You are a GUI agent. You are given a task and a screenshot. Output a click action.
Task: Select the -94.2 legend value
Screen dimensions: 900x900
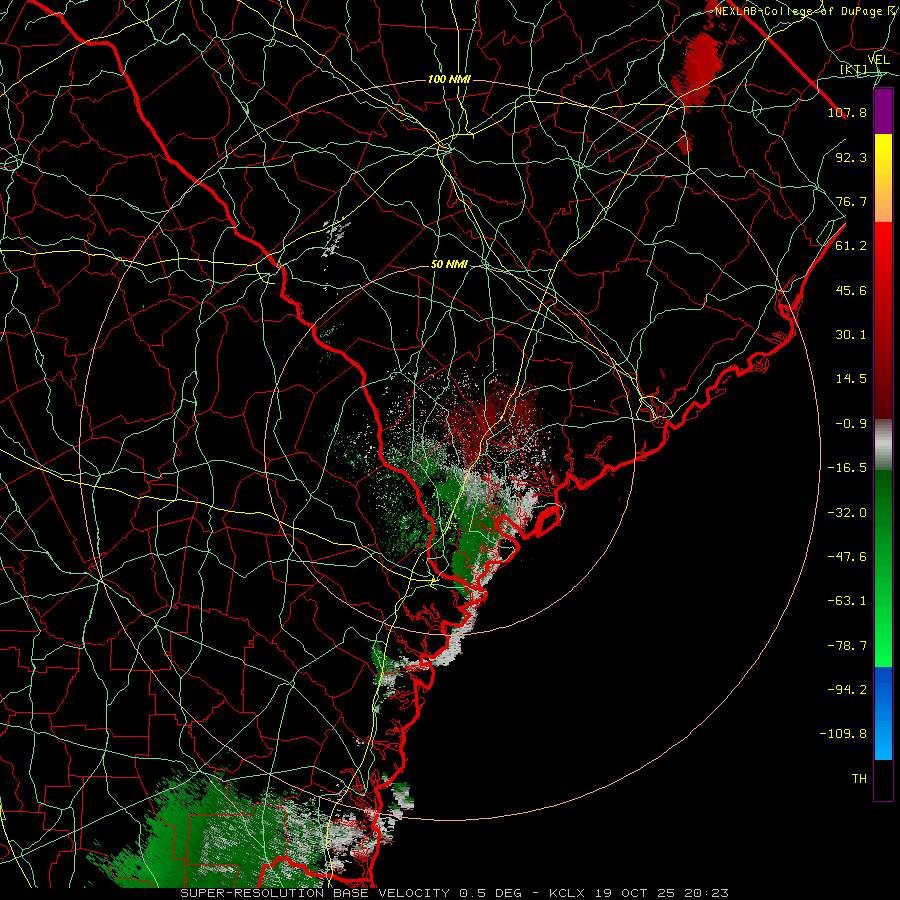847,690
